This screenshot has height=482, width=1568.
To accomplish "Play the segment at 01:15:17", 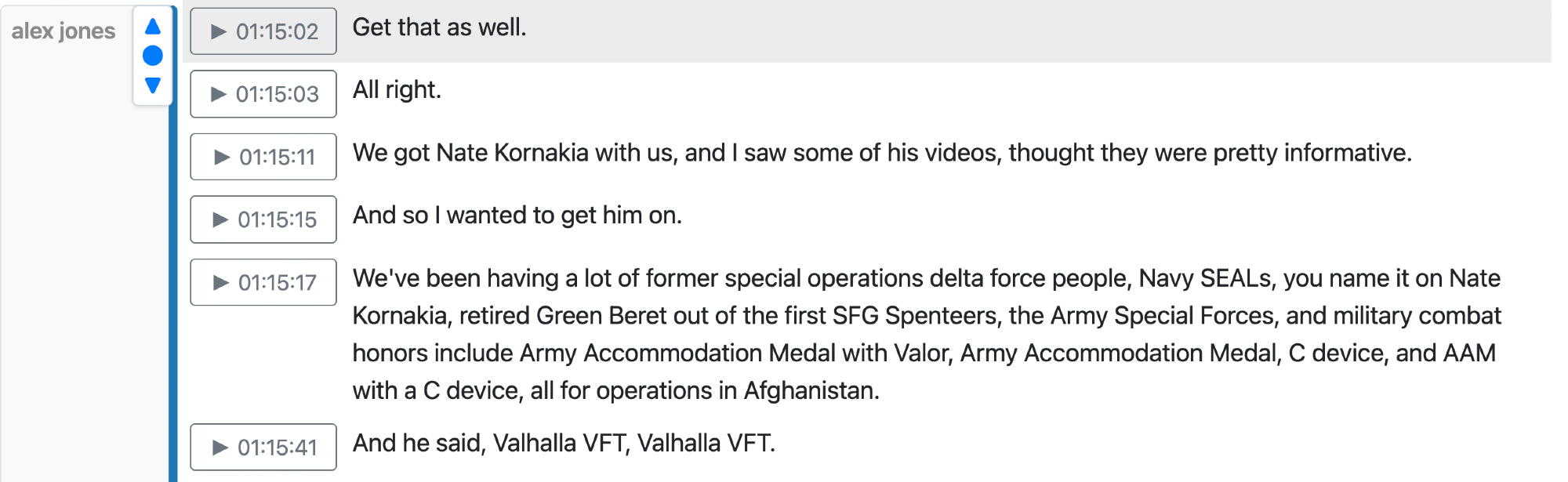I will (x=263, y=282).
